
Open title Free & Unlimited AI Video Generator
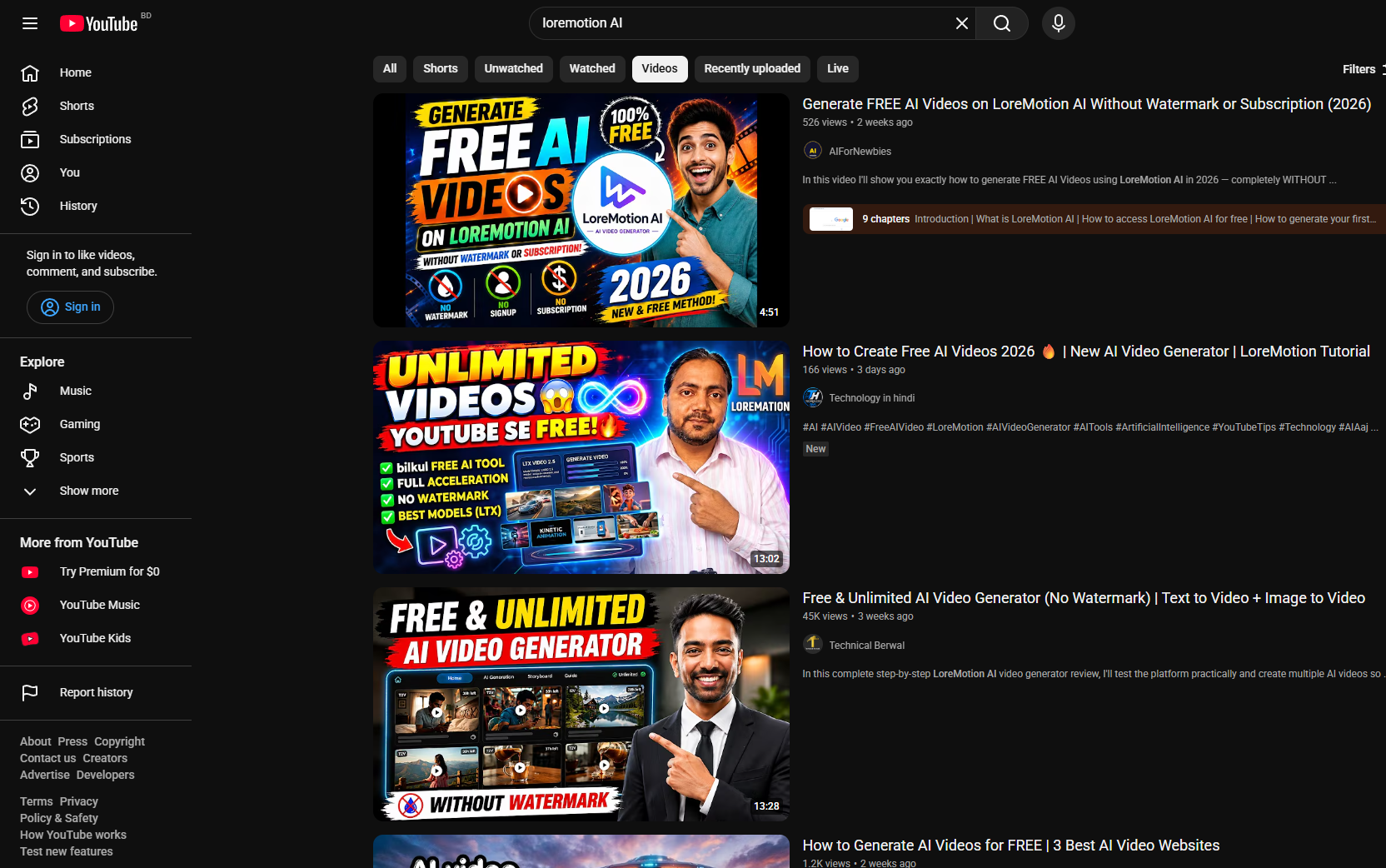click(1084, 598)
